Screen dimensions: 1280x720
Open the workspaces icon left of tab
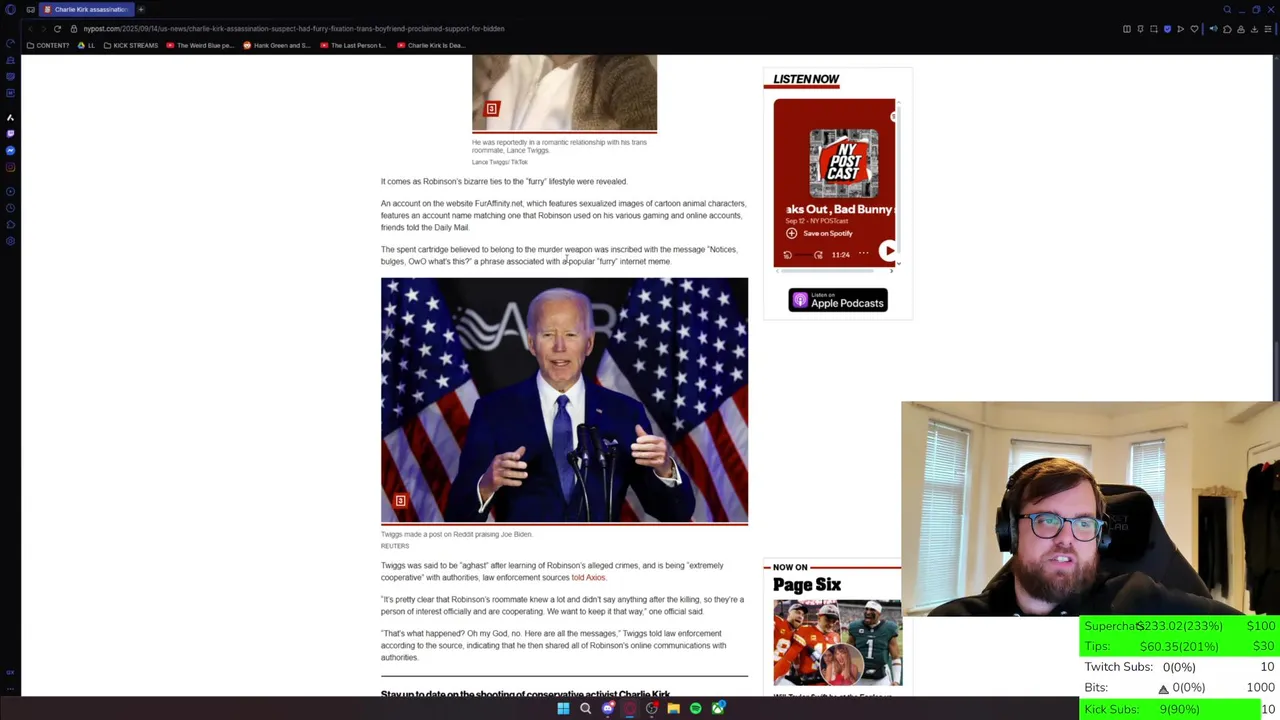coord(31,9)
